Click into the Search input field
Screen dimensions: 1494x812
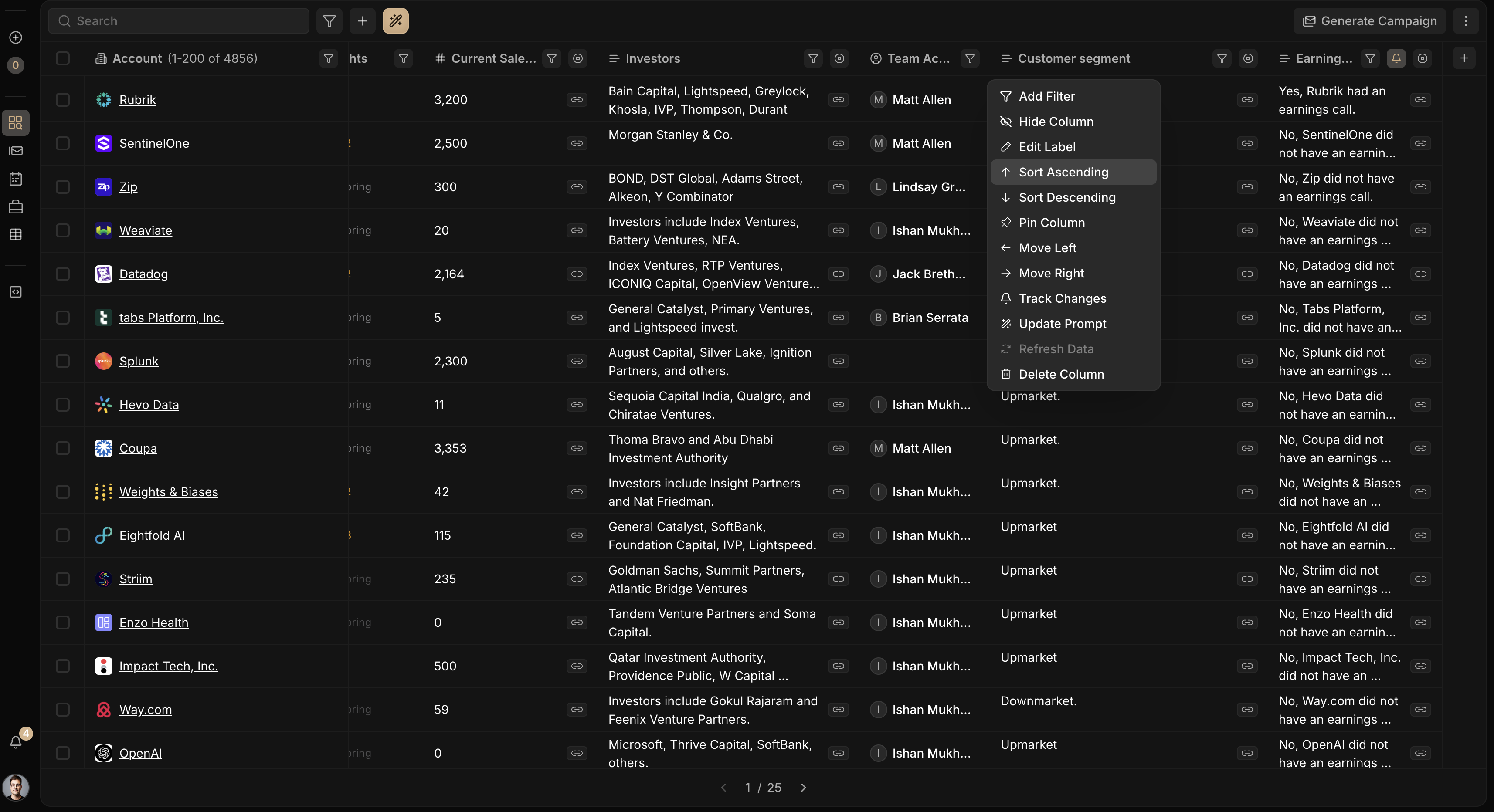point(186,21)
